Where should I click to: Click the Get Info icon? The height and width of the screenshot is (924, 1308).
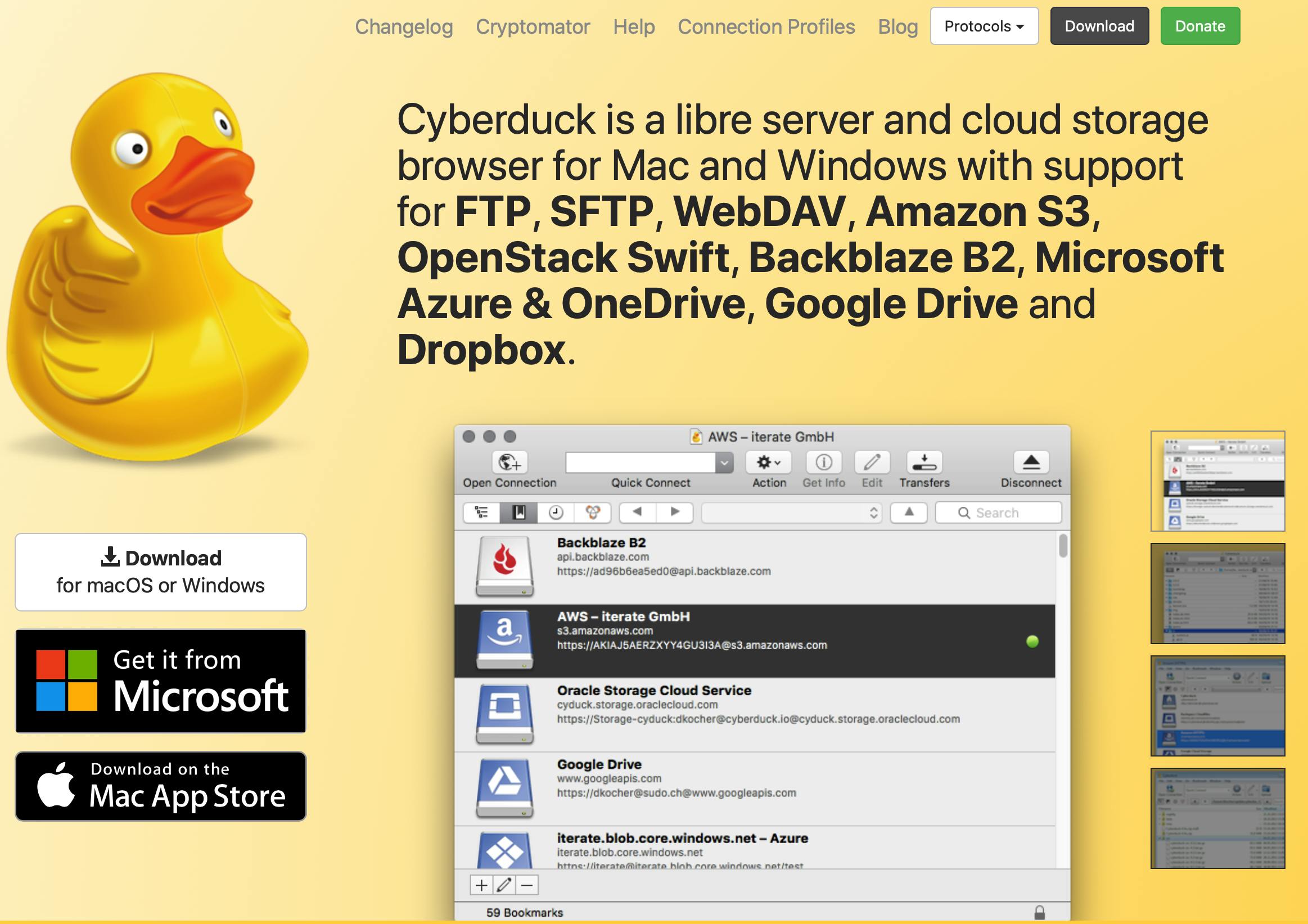823,463
